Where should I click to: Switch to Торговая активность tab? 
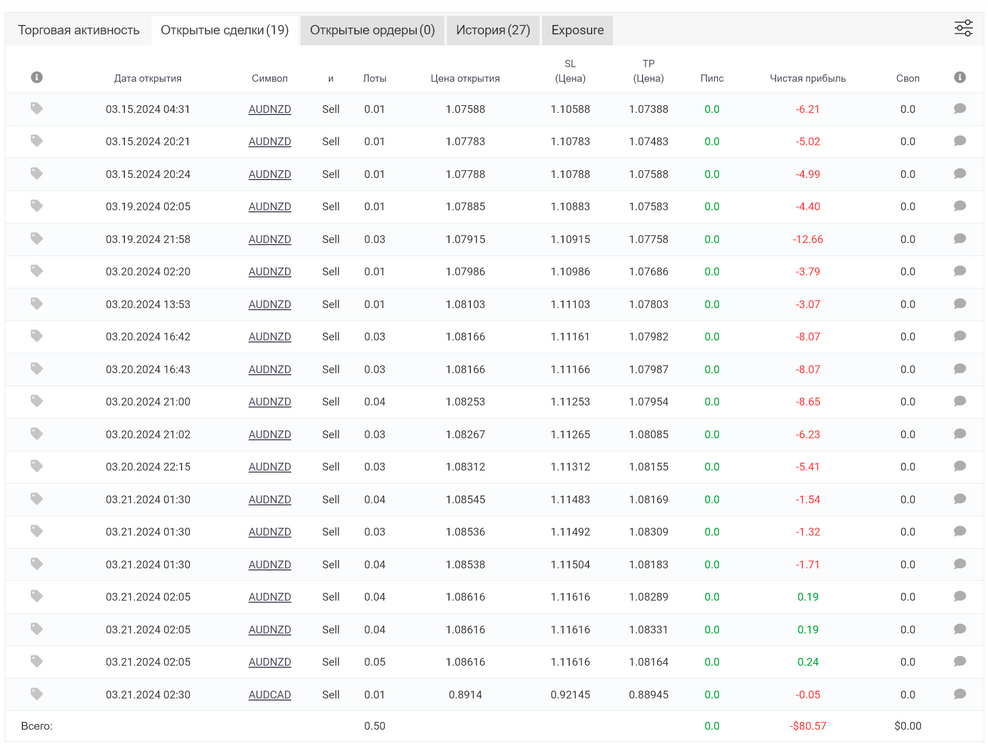[79, 30]
